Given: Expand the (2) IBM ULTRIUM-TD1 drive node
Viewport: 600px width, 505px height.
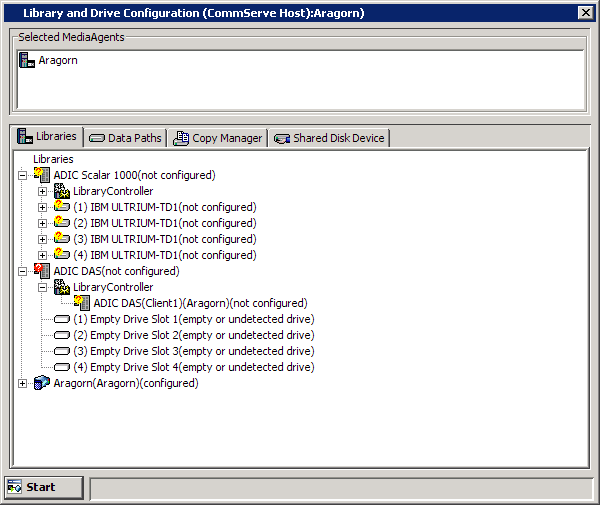Looking at the screenshot, I should tap(42, 223).
